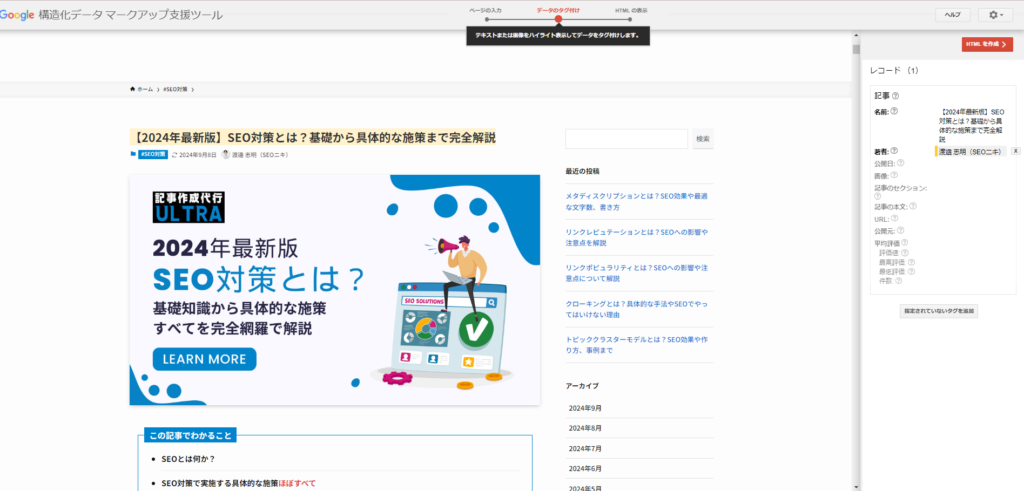
Task: Click the help icon next to 最低評価
Action: [x=911, y=271]
